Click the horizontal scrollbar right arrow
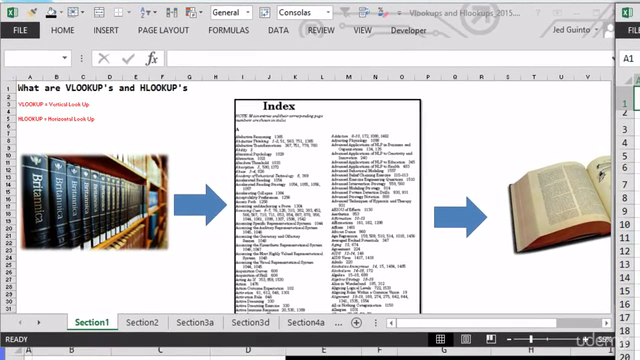 (606, 323)
